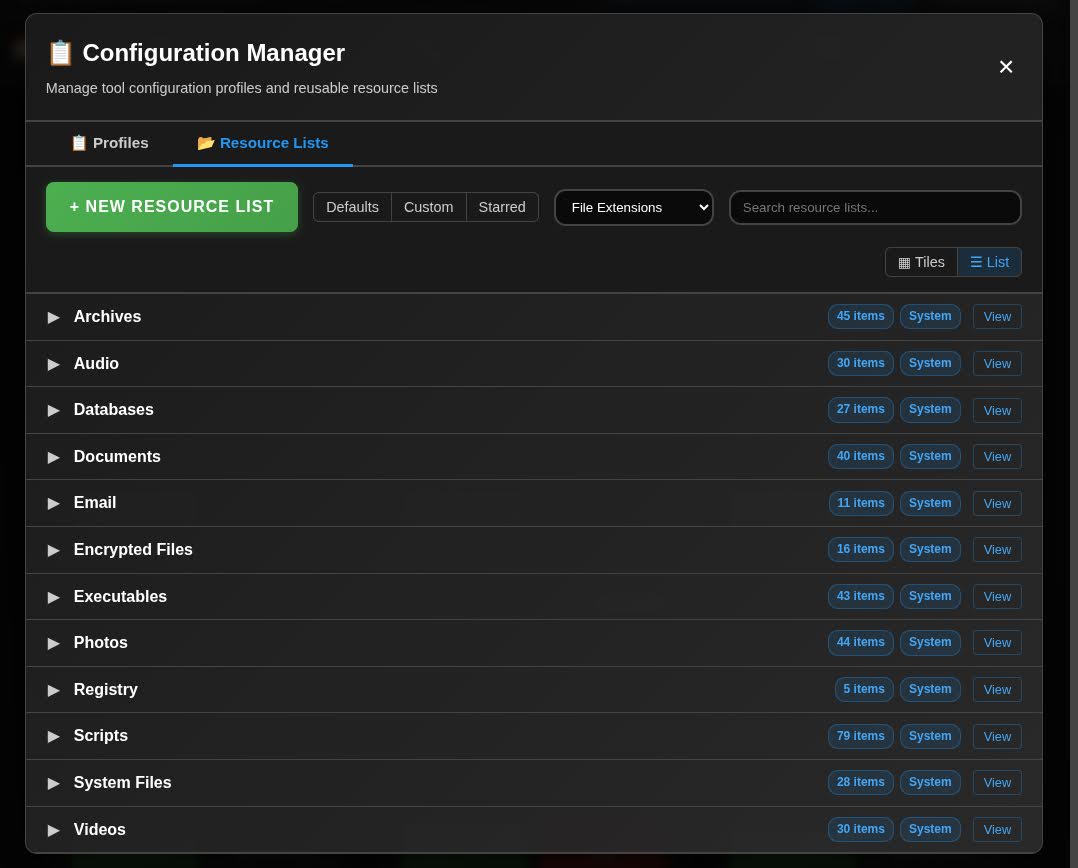Expand the Executables row

click(x=53, y=597)
